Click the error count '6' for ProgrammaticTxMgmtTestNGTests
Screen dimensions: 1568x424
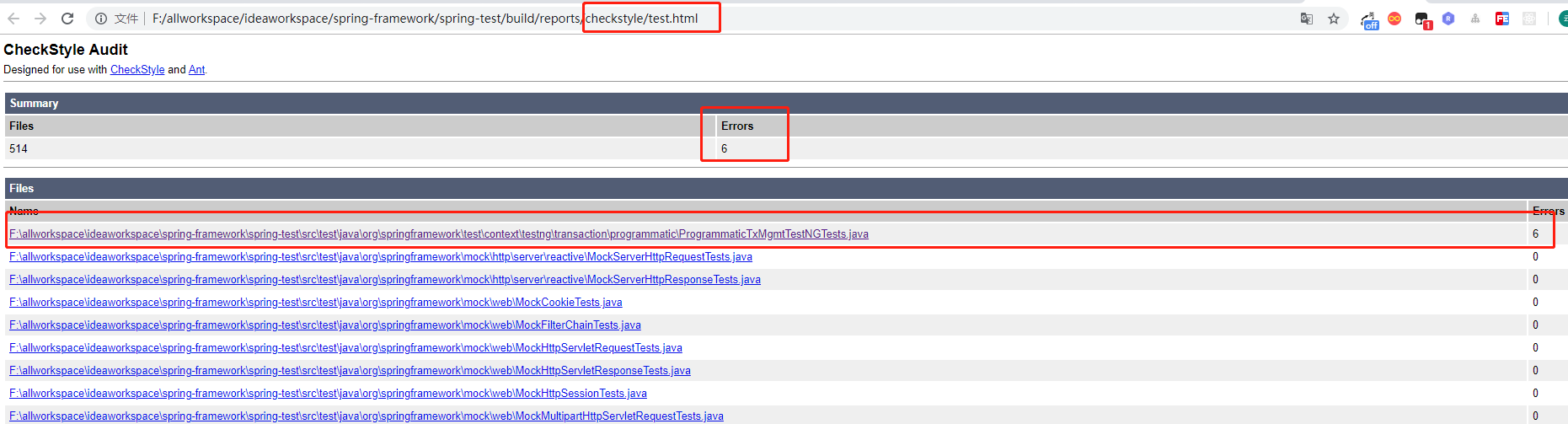tap(1535, 234)
